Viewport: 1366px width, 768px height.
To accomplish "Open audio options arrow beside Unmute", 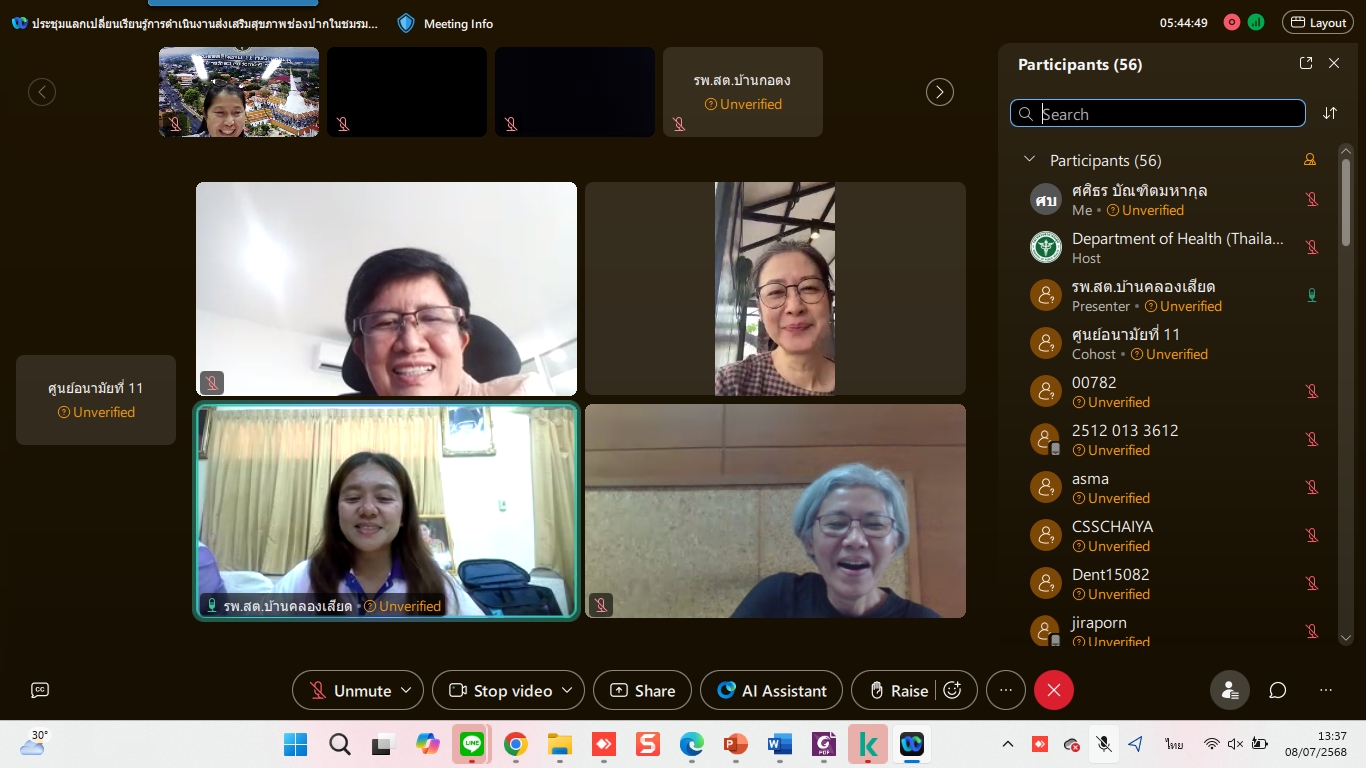I will tap(406, 690).
